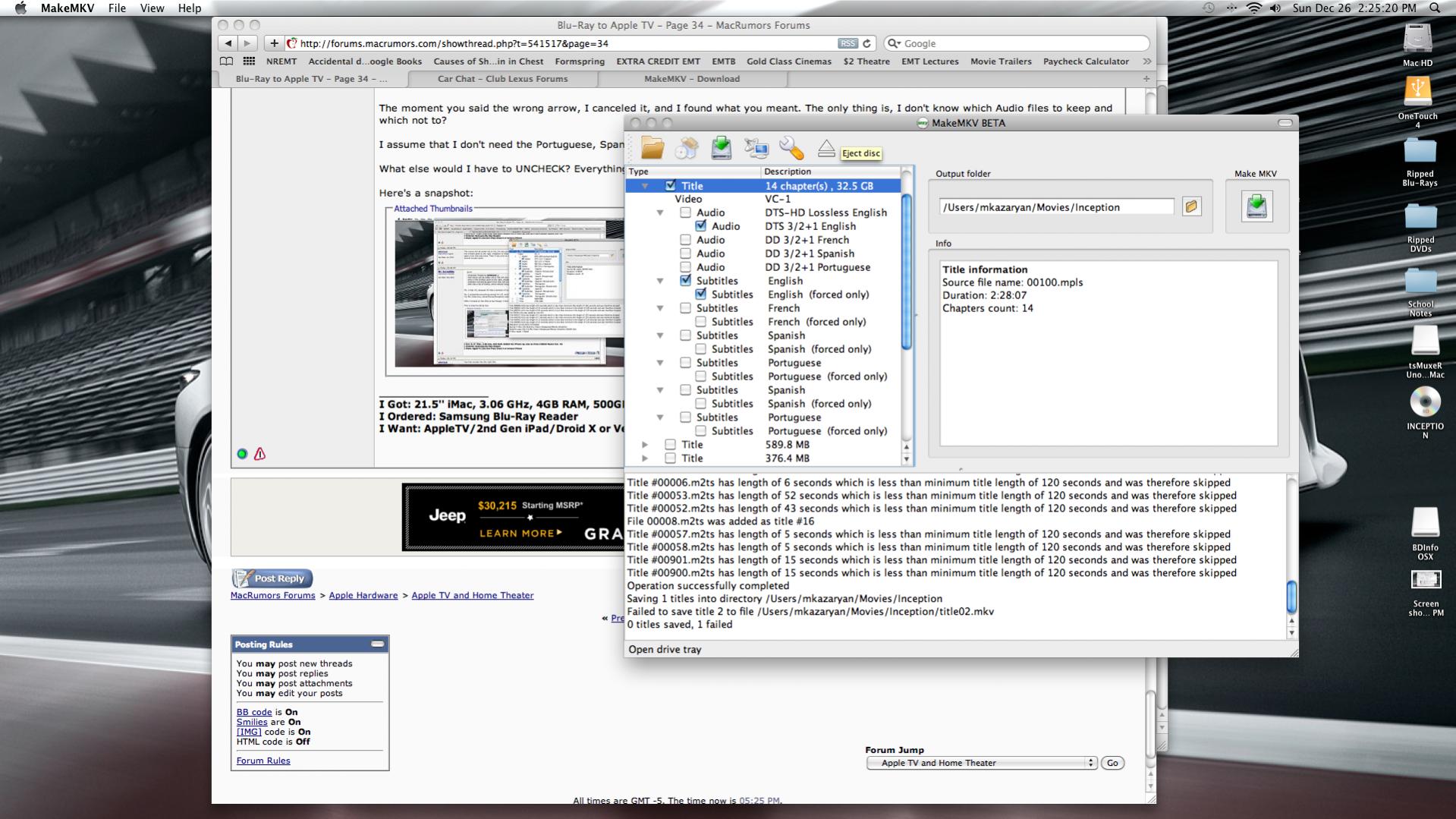The height and width of the screenshot is (819, 1456).
Task: Collapse the main Title 32.5 GB tree node
Action: (645, 186)
